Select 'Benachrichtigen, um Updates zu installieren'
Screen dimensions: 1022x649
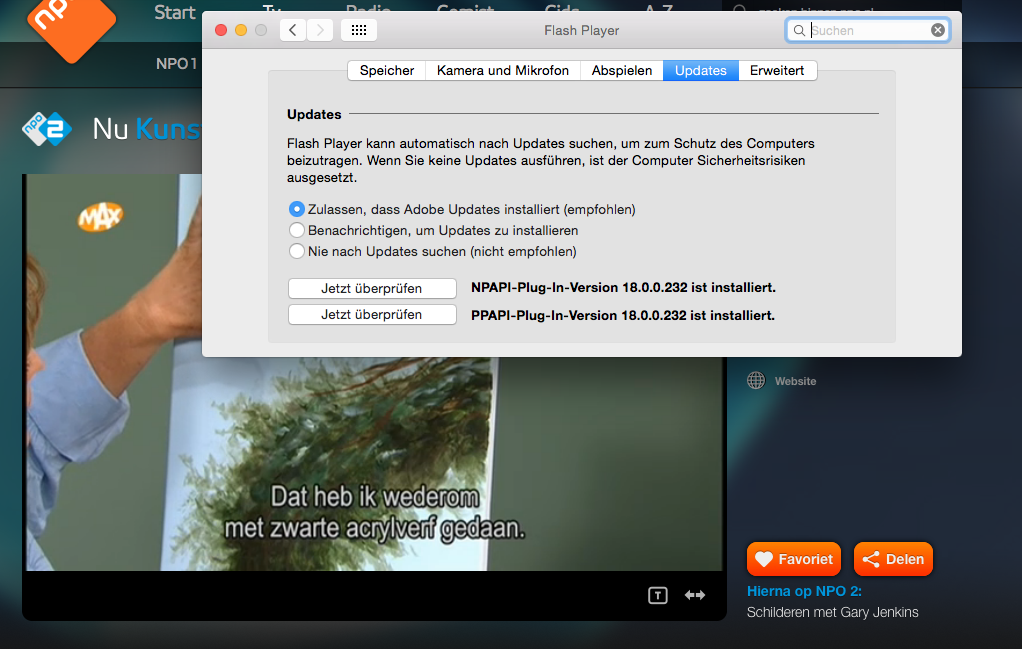296,231
